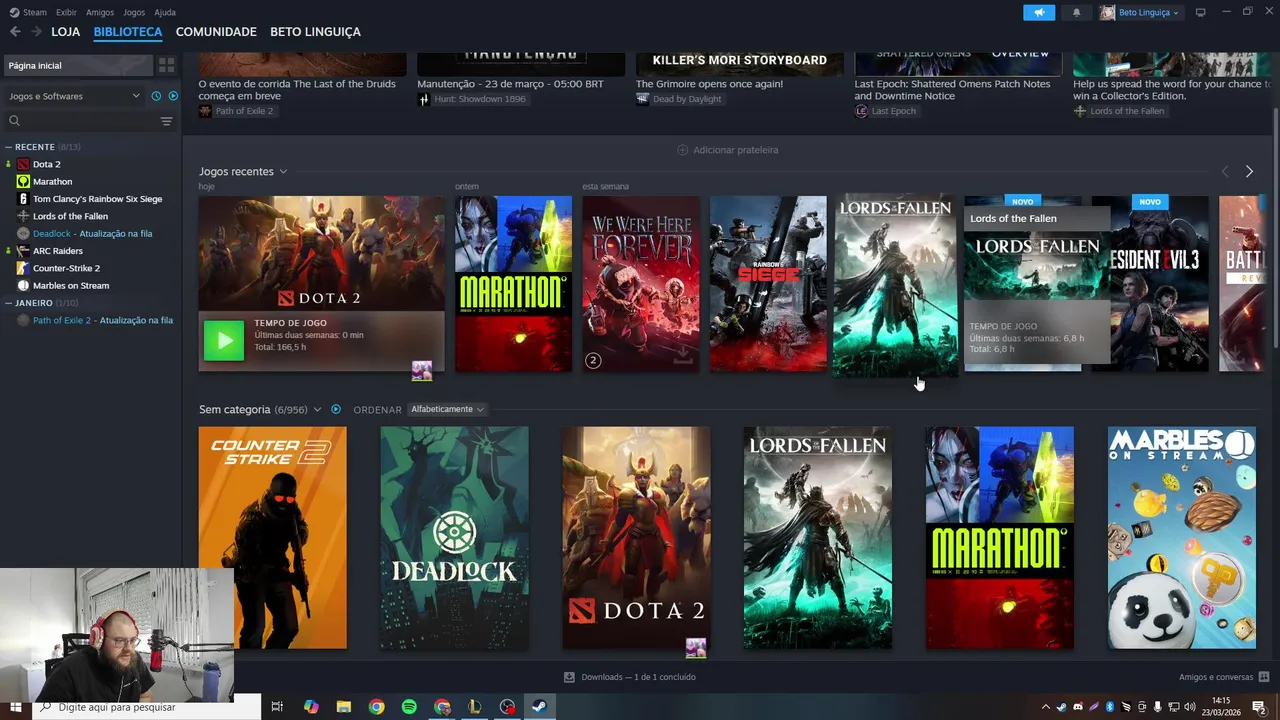The width and height of the screenshot is (1280, 720).
Task: Open Marbles on Stream cover tile
Action: coord(1182,538)
